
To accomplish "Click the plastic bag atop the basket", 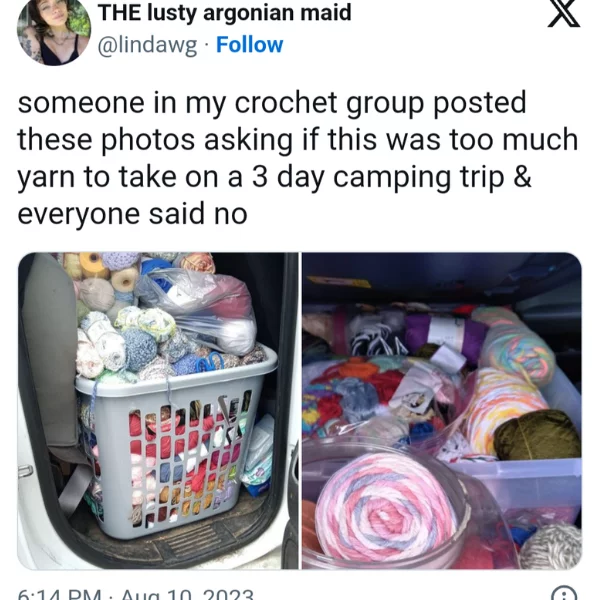I will (x=199, y=310).
